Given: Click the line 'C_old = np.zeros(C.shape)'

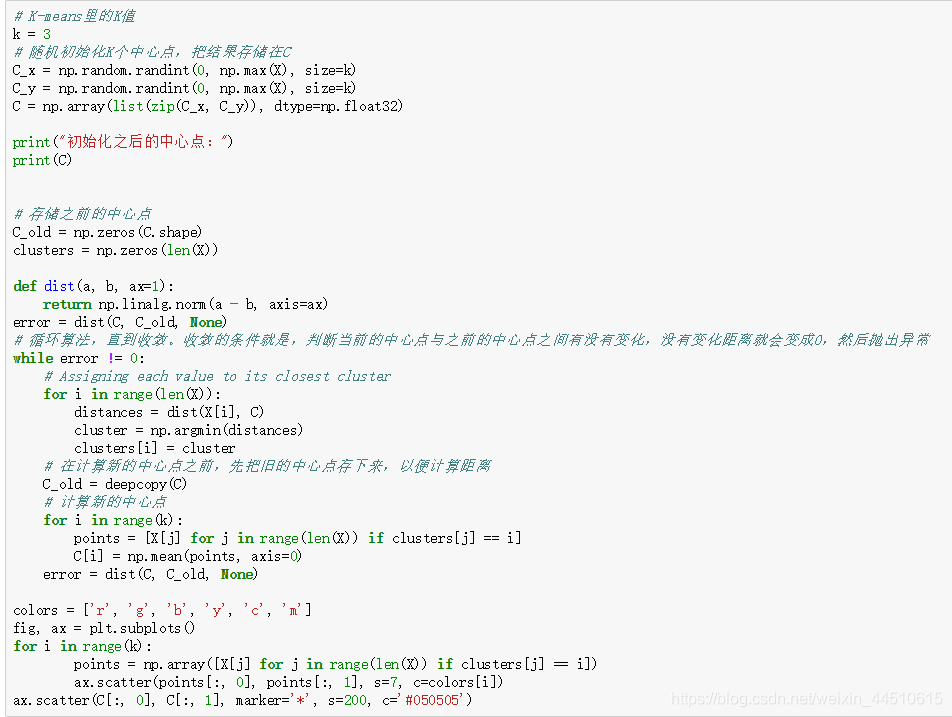Looking at the screenshot, I should [107, 233].
